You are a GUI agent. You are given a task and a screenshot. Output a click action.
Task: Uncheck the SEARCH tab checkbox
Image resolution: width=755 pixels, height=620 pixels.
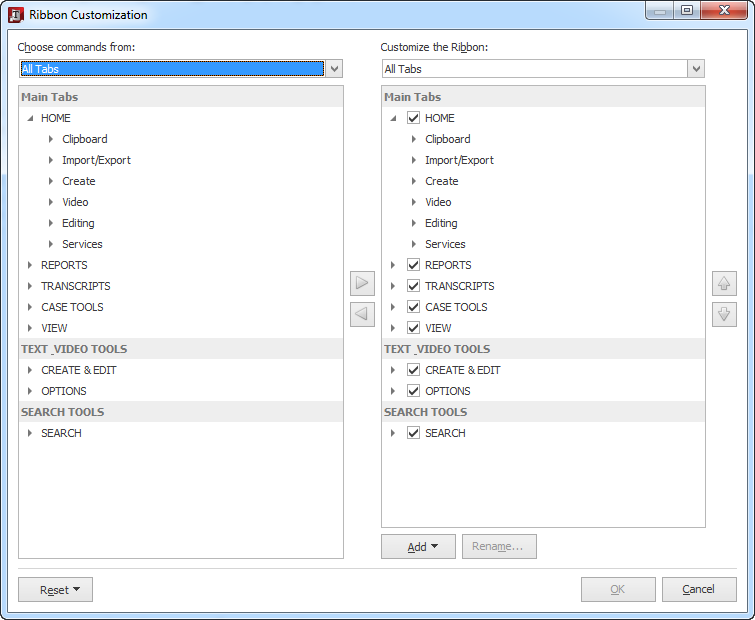click(x=413, y=433)
